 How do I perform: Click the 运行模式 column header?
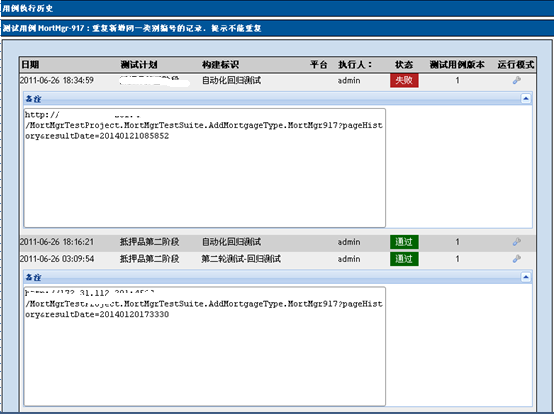(x=516, y=65)
